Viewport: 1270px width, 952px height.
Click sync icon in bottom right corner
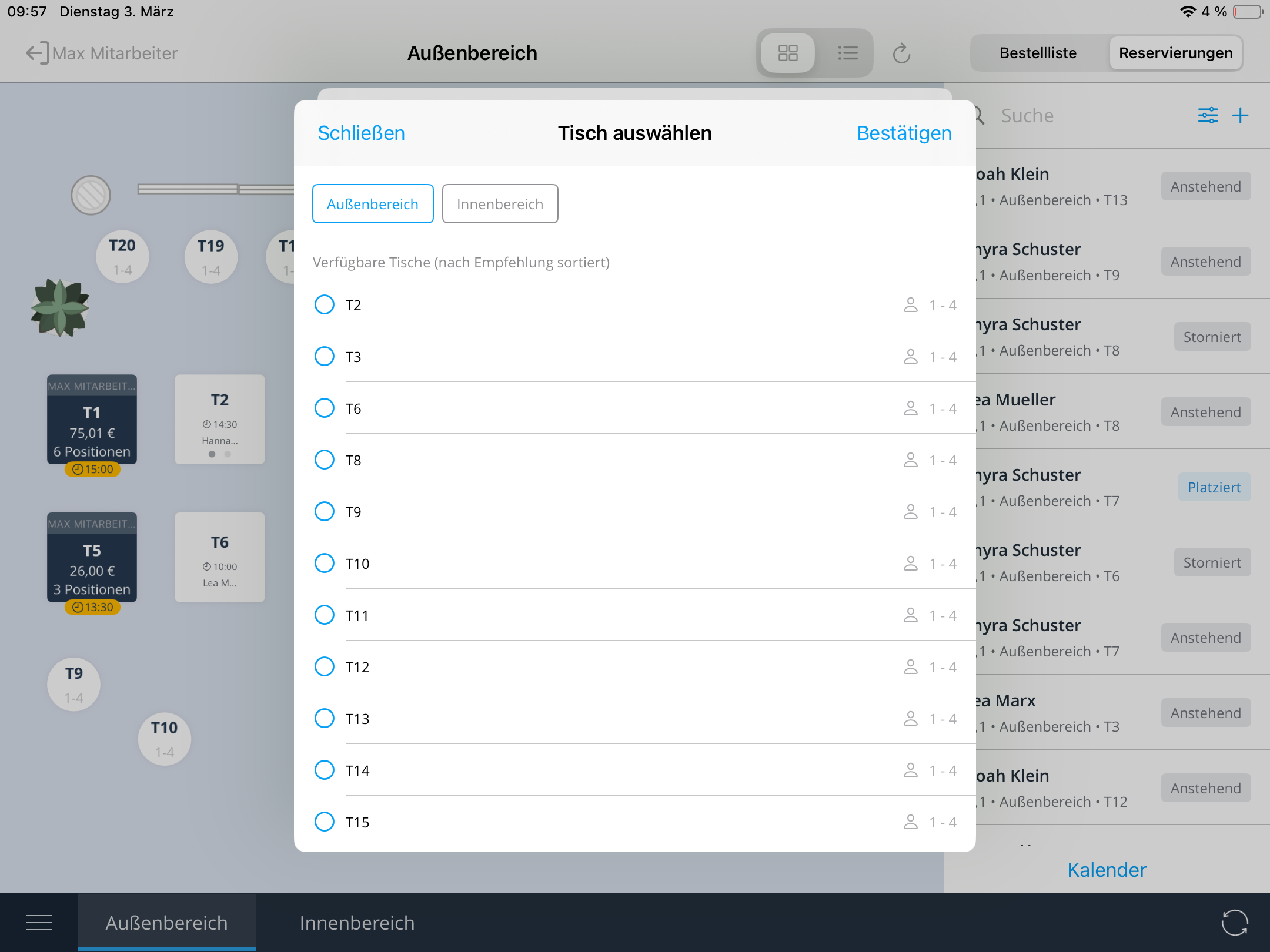[x=1234, y=923]
